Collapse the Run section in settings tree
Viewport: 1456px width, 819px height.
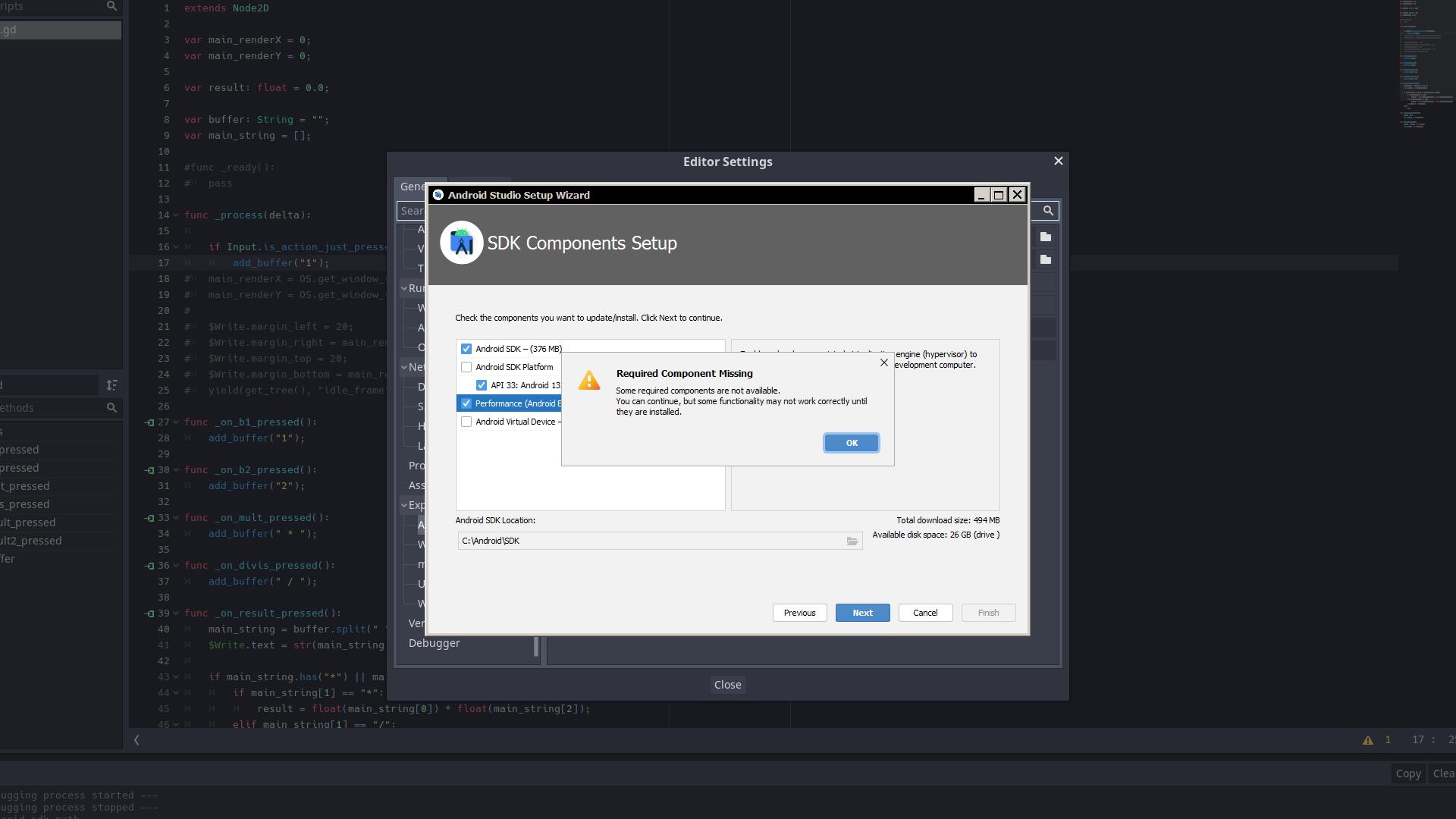[x=405, y=288]
